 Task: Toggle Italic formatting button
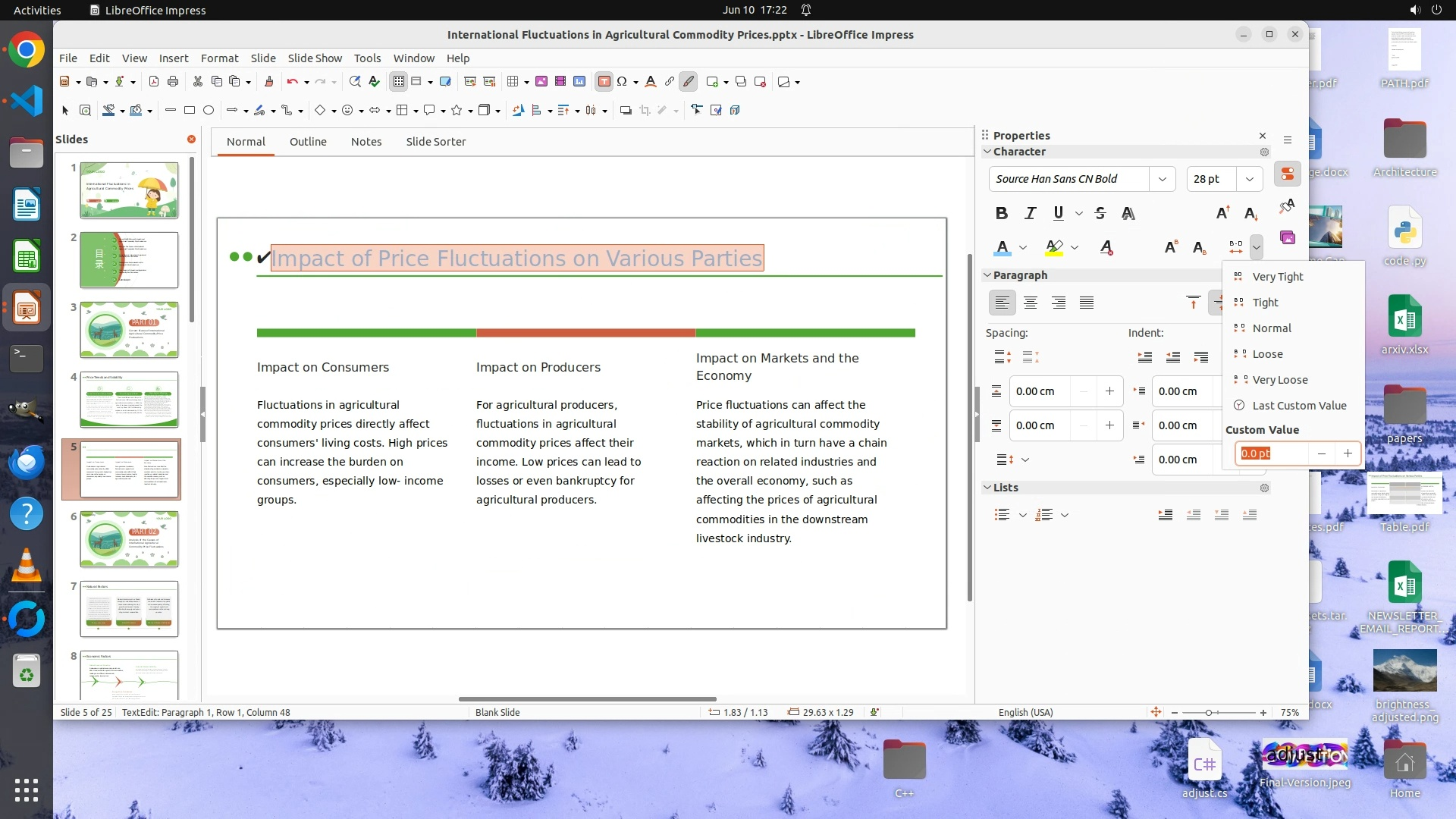pos(1030,214)
